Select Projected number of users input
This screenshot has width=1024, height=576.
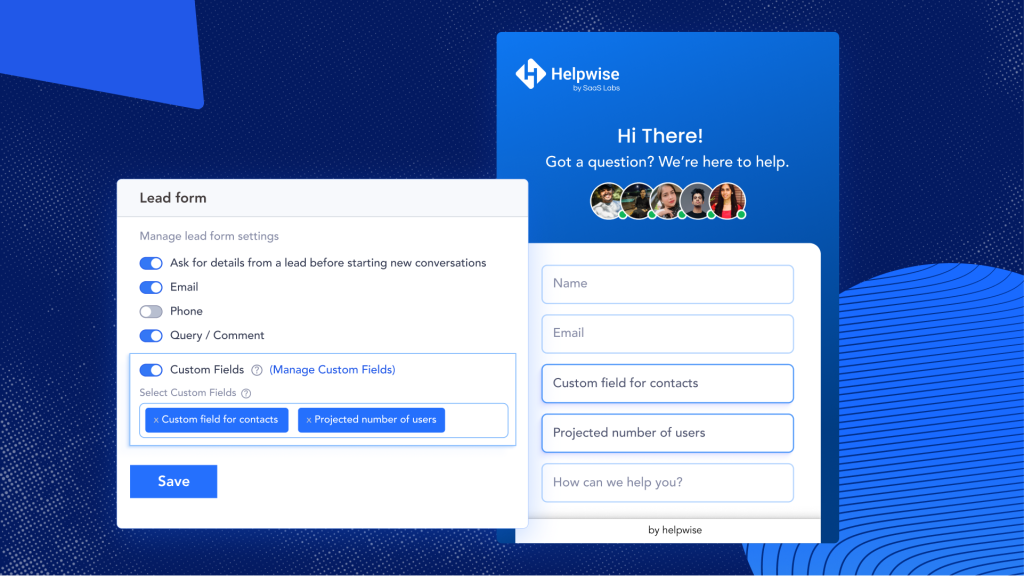click(x=667, y=433)
